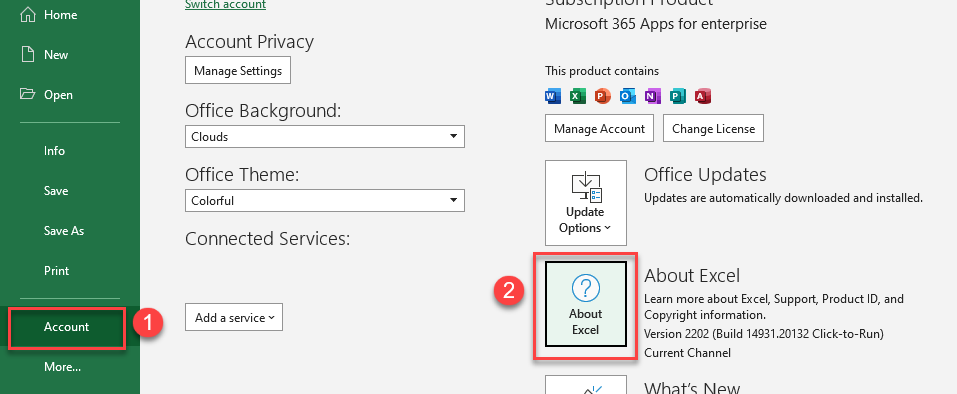Click the Office Background: label
The width and height of the screenshot is (957, 394).
[263, 111]
